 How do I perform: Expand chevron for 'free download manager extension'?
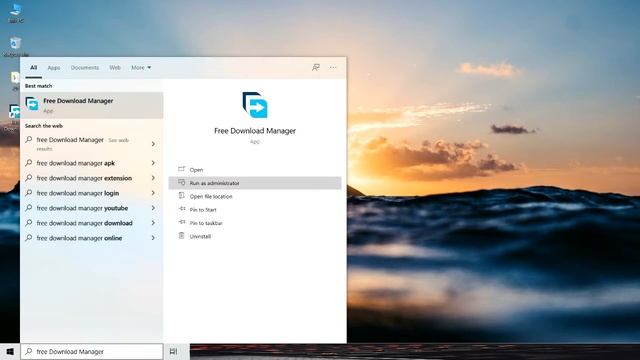tap(153, 178)
